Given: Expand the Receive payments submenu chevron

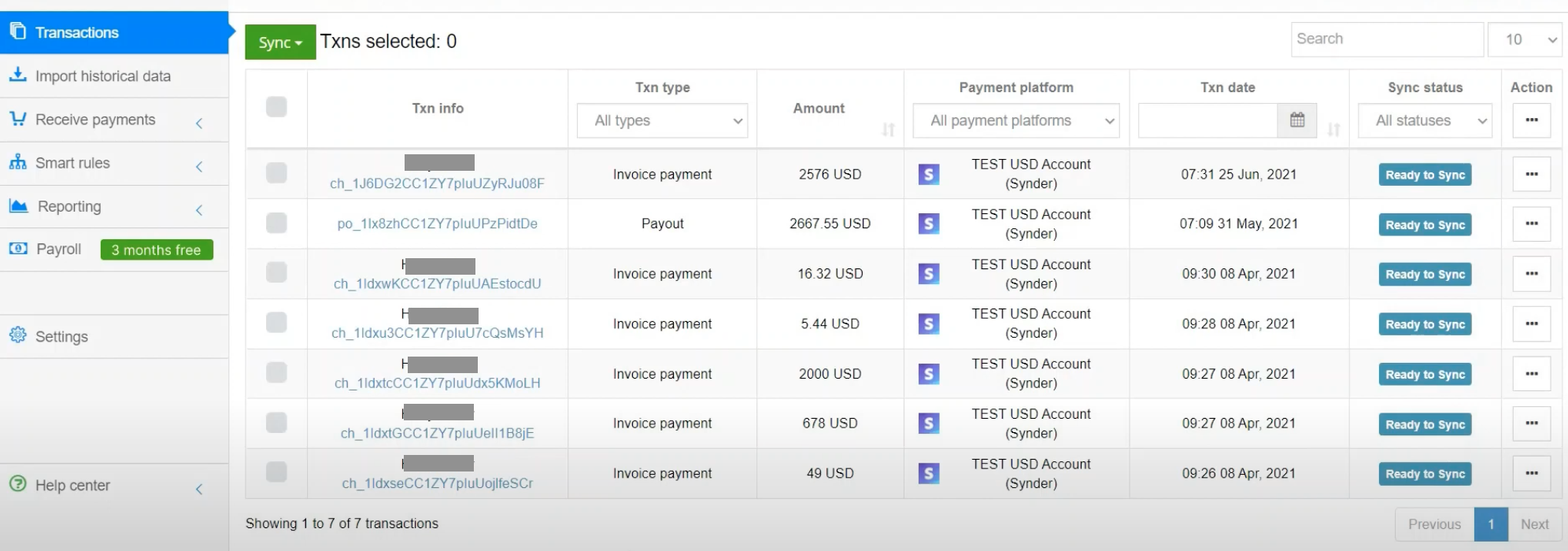Looking at the screenshot, I should [x=199, y=123].
